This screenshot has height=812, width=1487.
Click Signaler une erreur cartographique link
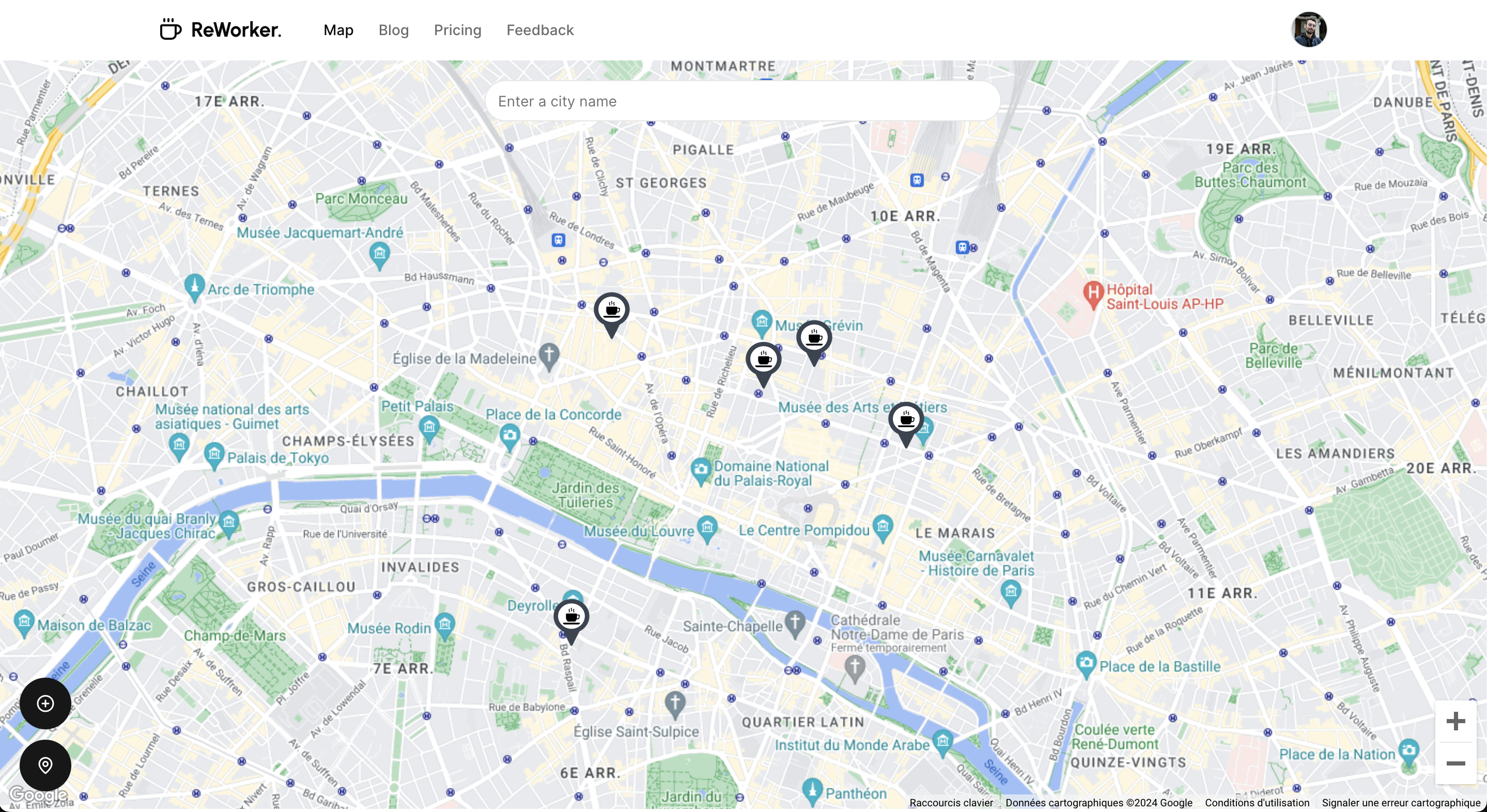pos(1401,802)
